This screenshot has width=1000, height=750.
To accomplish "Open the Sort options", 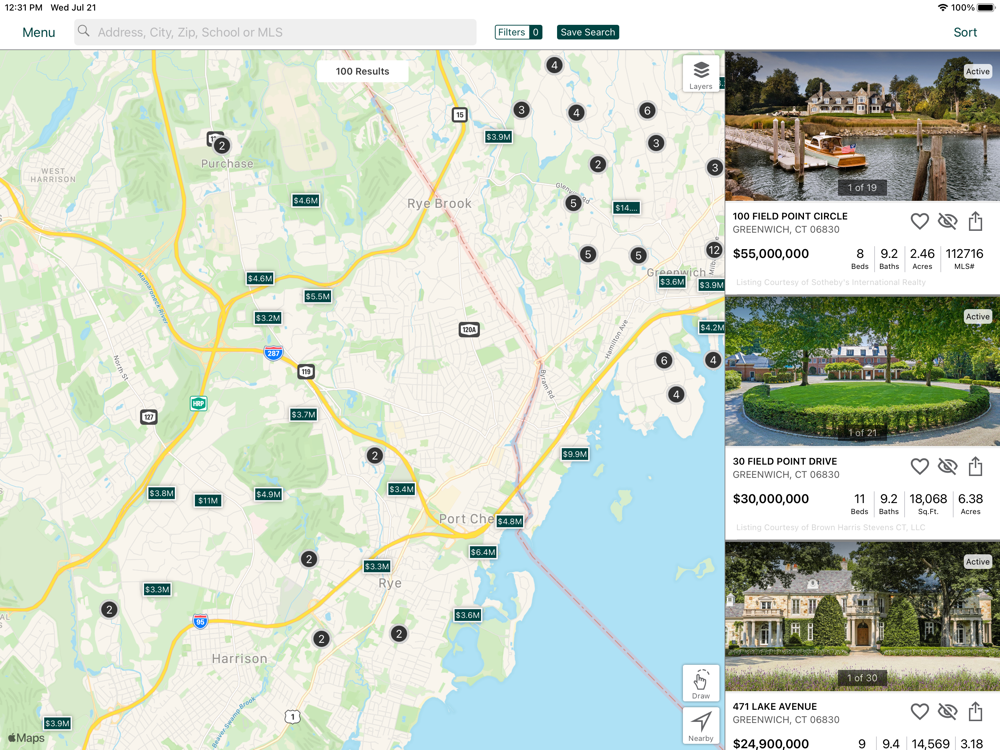I will coord(965,33).
